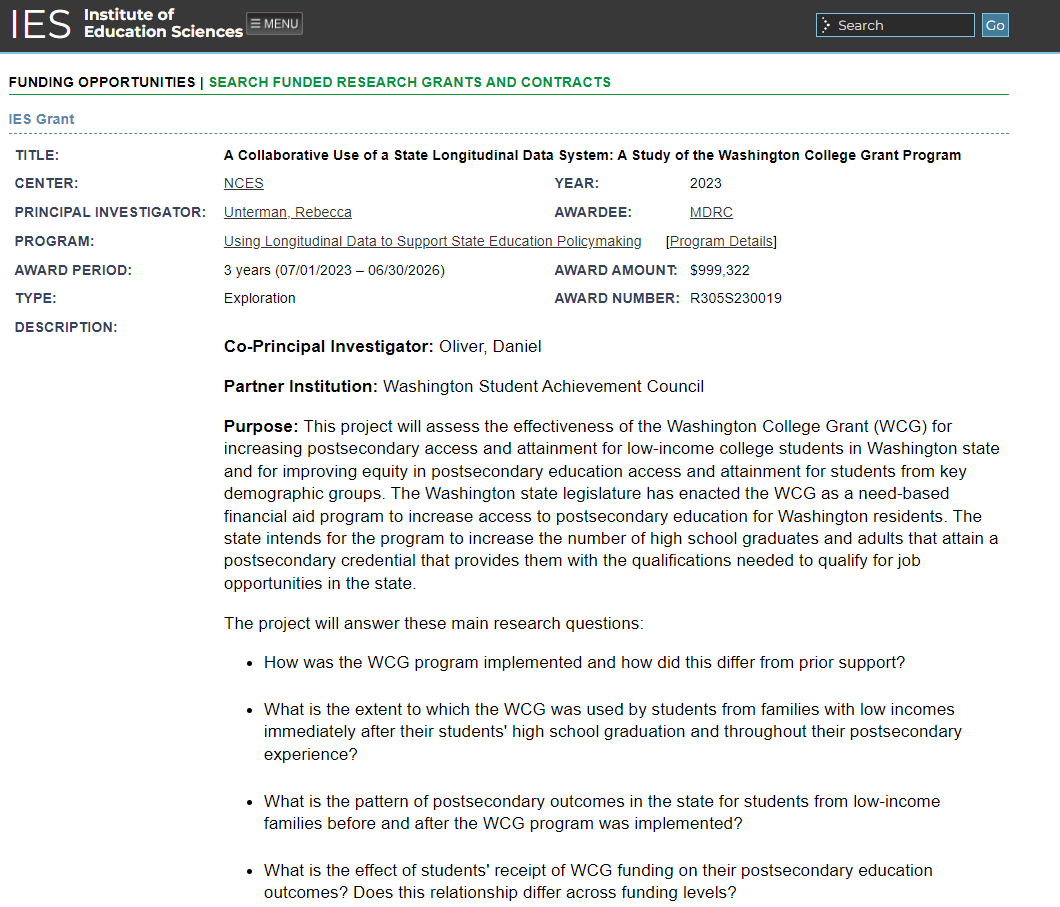Open the MDRC awardee link

[710, 212]
